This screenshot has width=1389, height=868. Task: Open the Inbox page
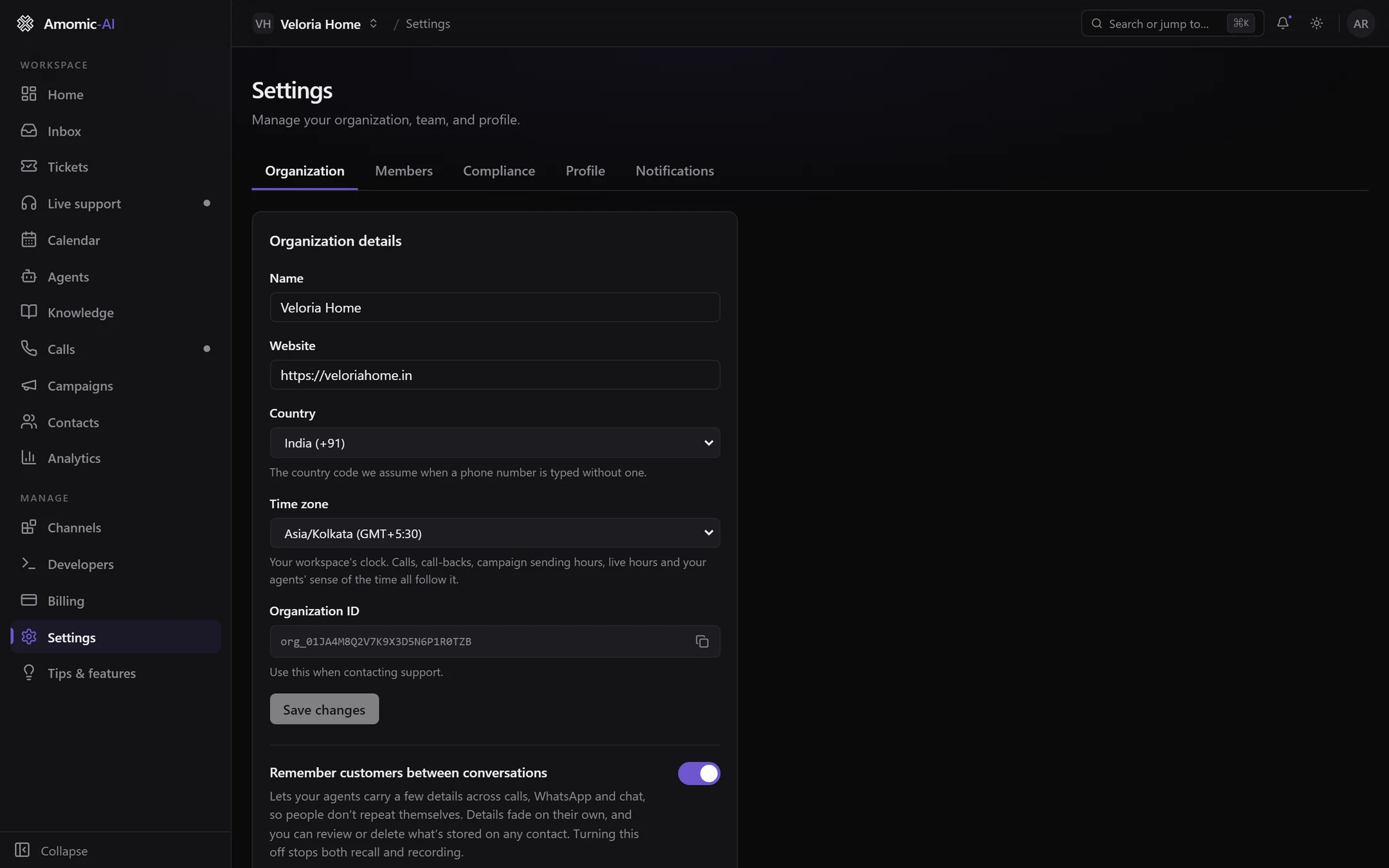pyautogui.click(x=116, y=131)
